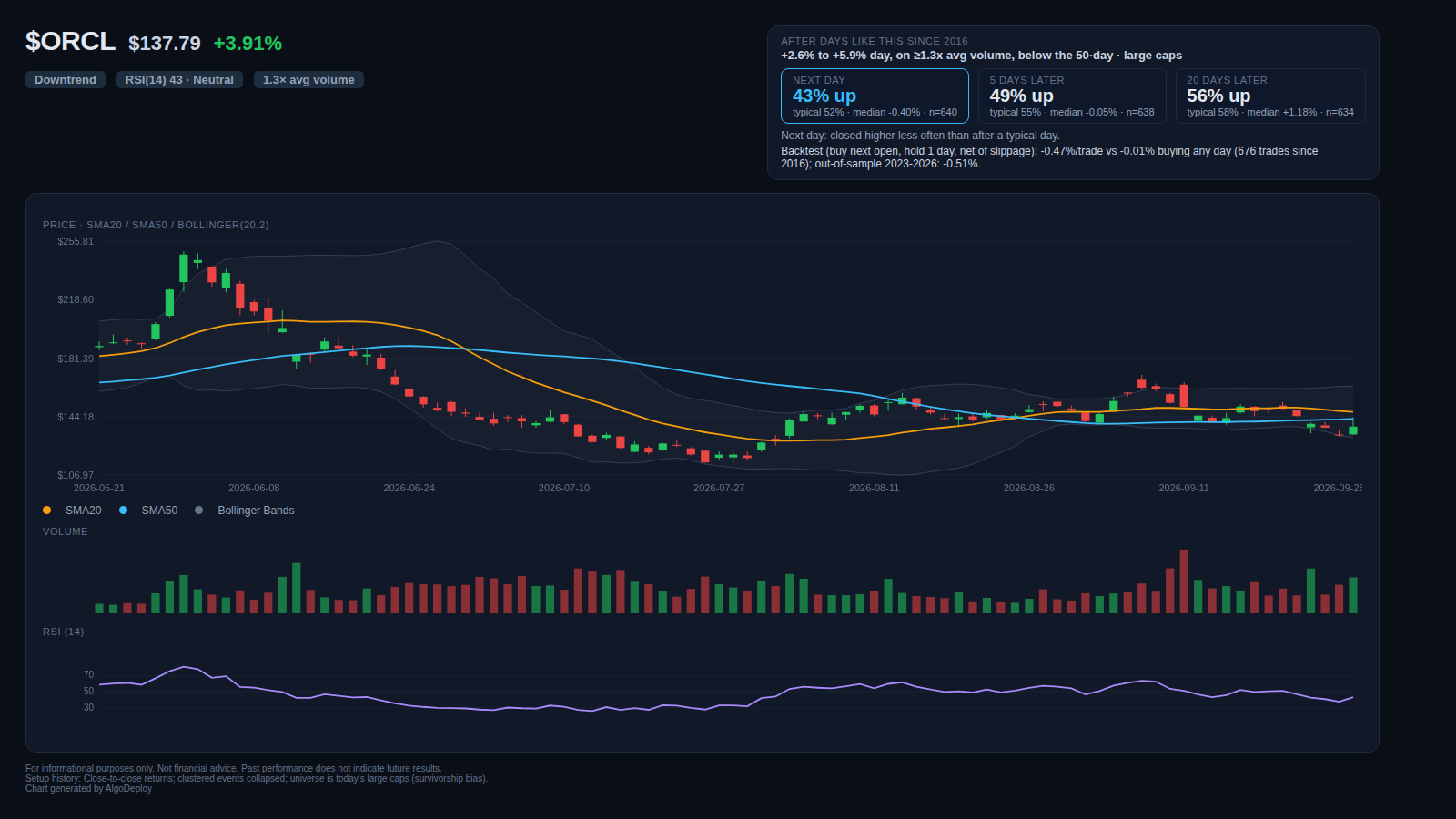Select the 20 DAYS LATER 56% up card

[x=1270, y=96]
